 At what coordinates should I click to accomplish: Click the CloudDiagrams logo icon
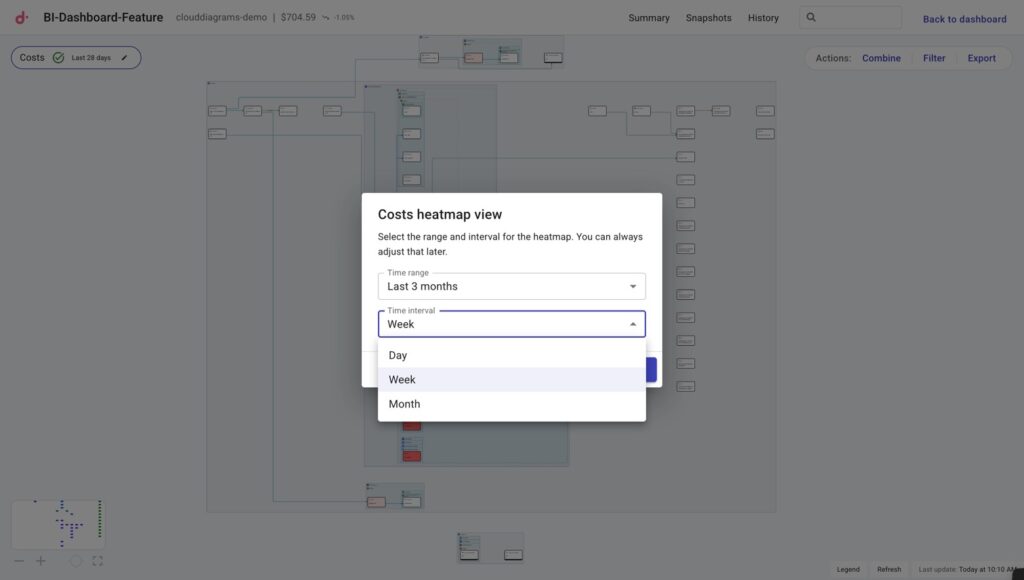coord(21,17)
